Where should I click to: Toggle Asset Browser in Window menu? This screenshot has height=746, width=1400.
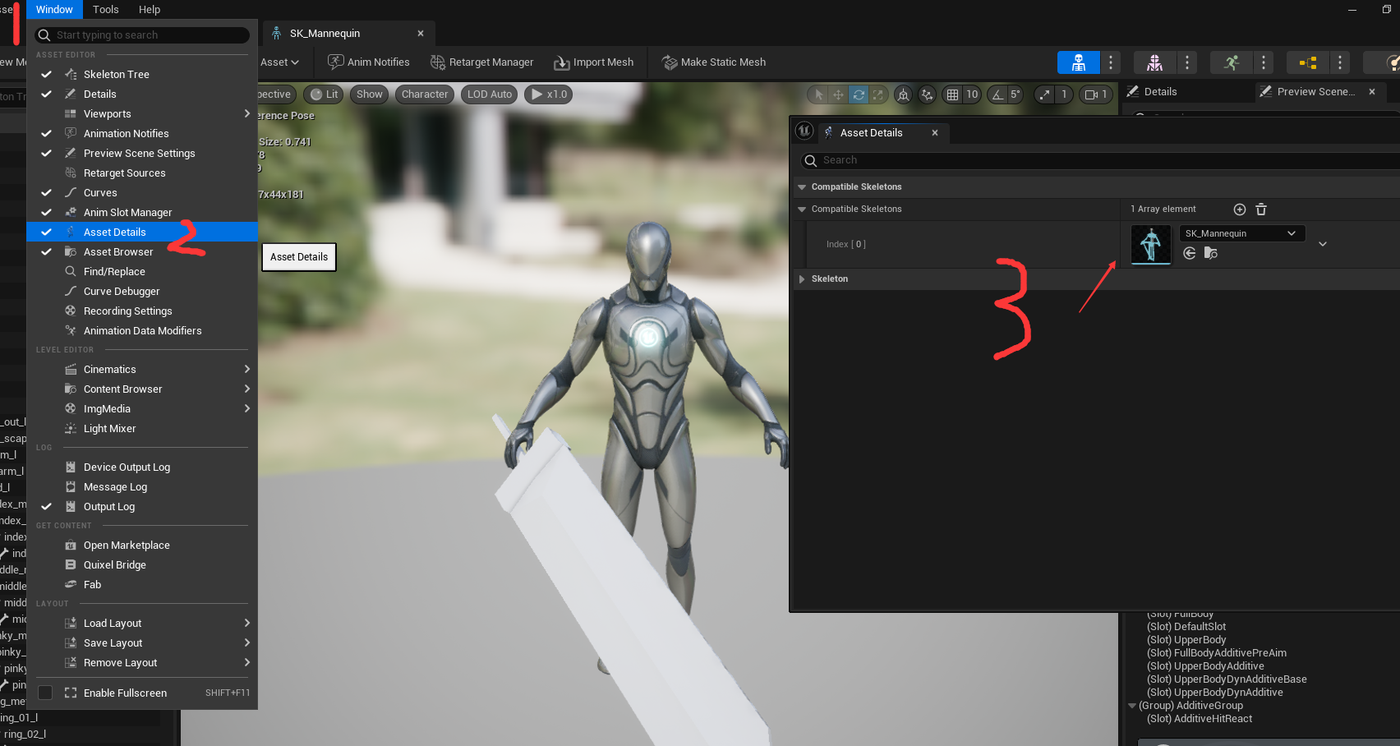coord(142,252)
